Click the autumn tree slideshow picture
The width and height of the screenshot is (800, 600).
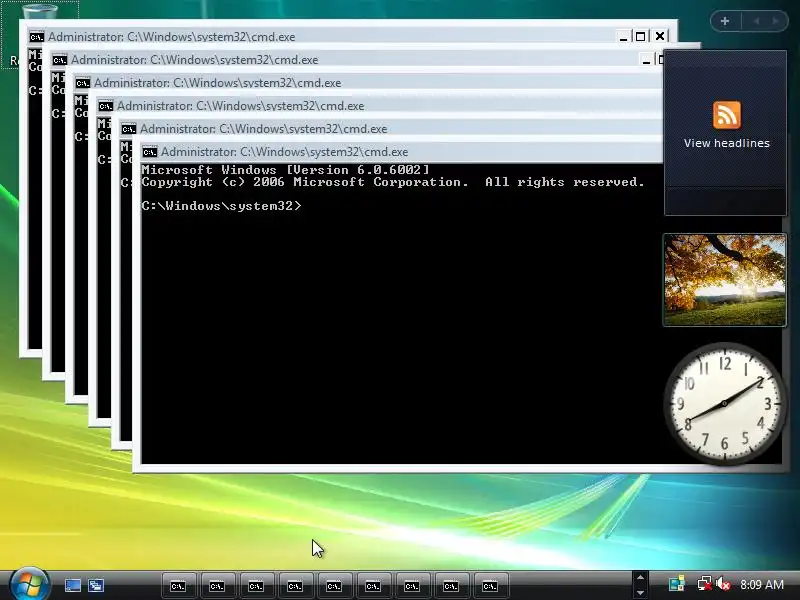tap(724, 280)
